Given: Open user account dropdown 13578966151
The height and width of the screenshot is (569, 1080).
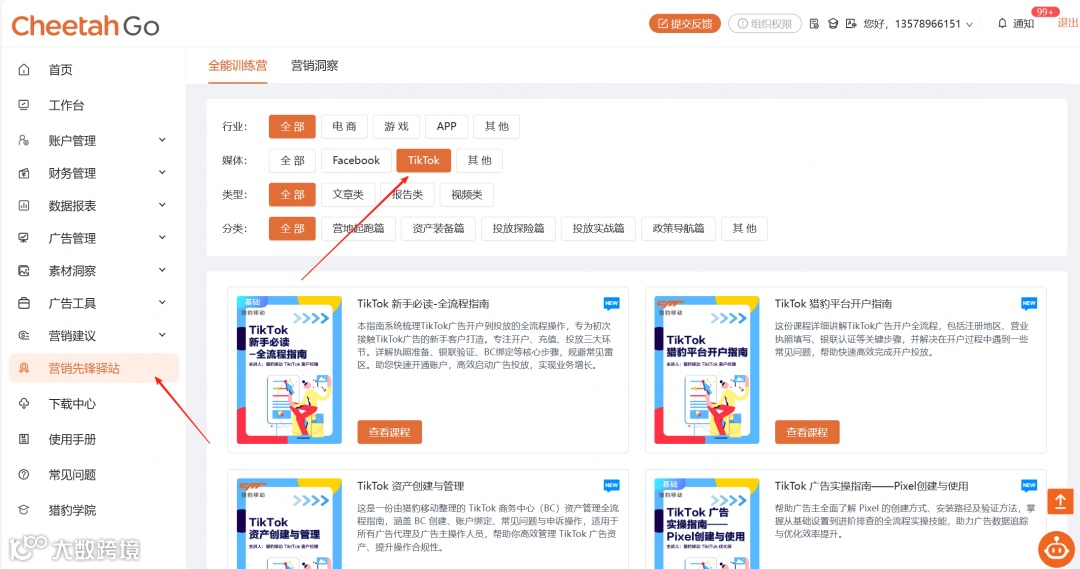Looking at the screenshot, I should click(918, 23).
